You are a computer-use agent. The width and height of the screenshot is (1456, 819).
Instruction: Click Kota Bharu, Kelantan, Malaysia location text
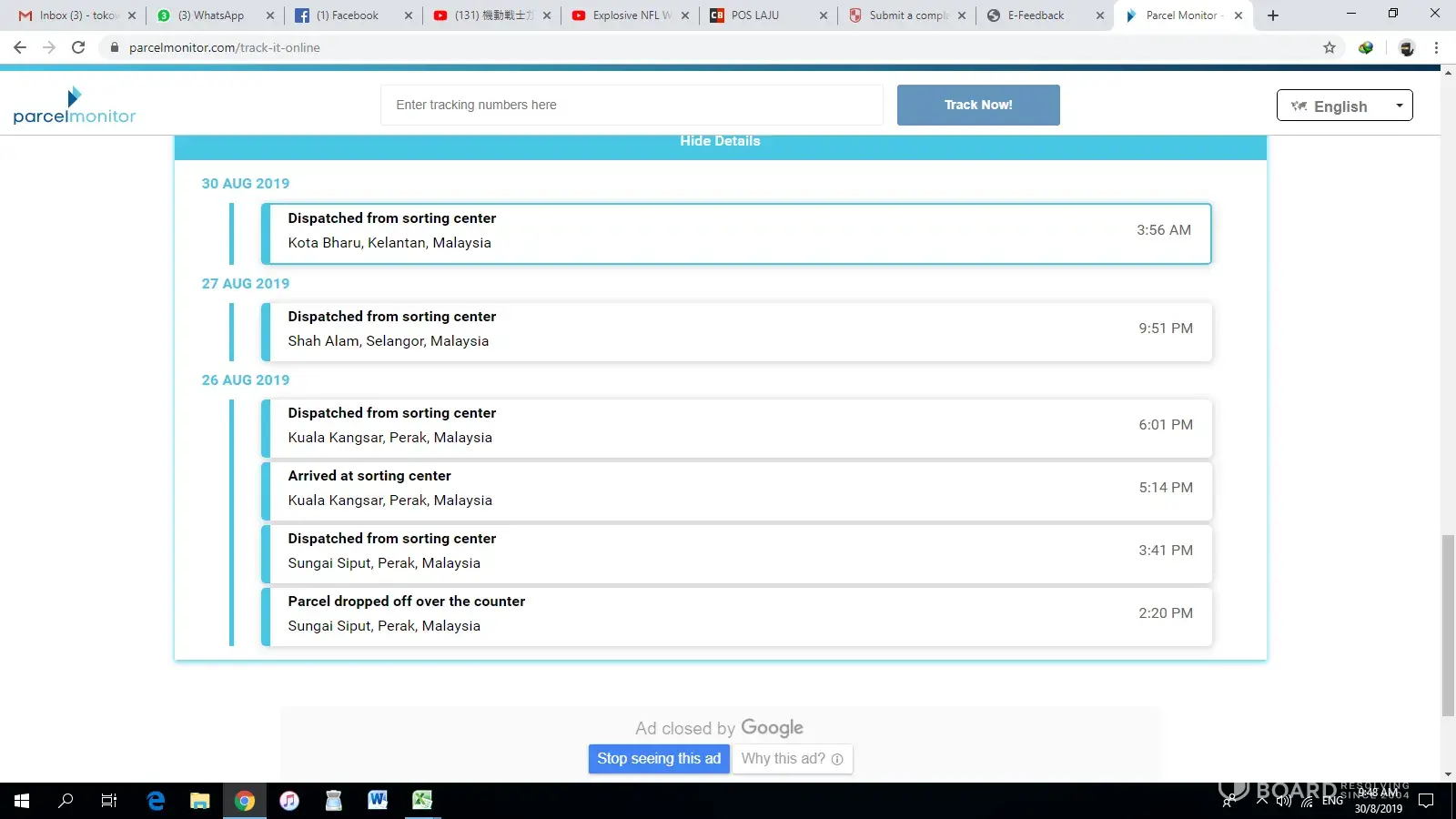coord(389,243)
